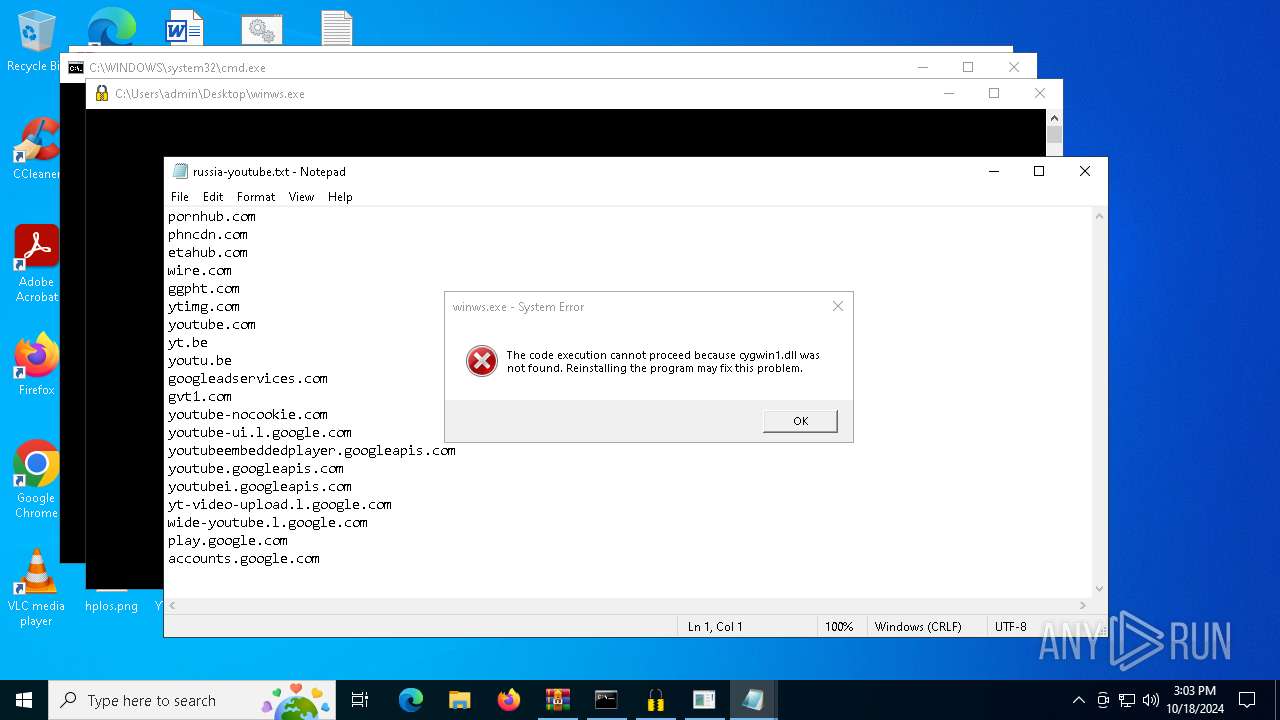Select the Adobe Acrobat desktop shortcut
The height and width of the screenshot is (720, 1280).
tap(36, 263)
